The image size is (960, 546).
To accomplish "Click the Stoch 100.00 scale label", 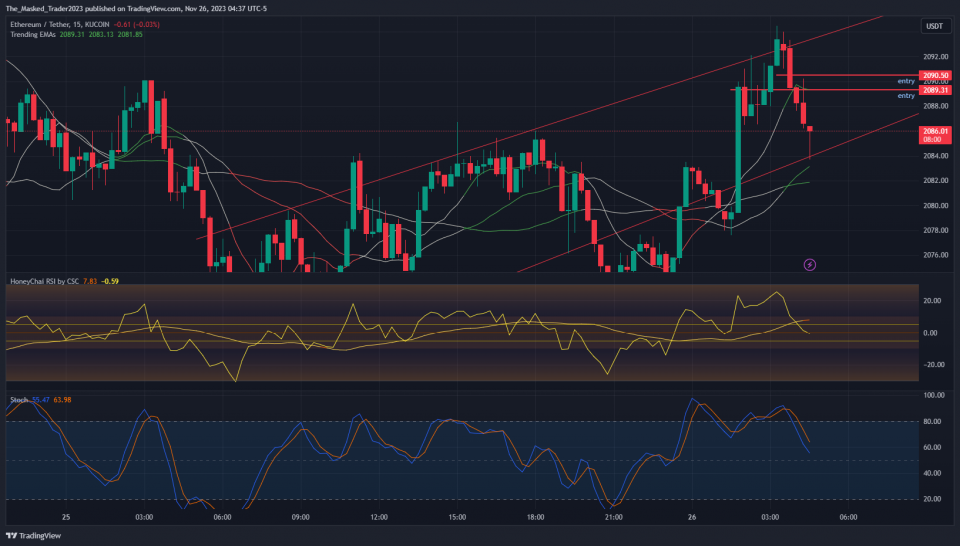I will coord(935,395).
